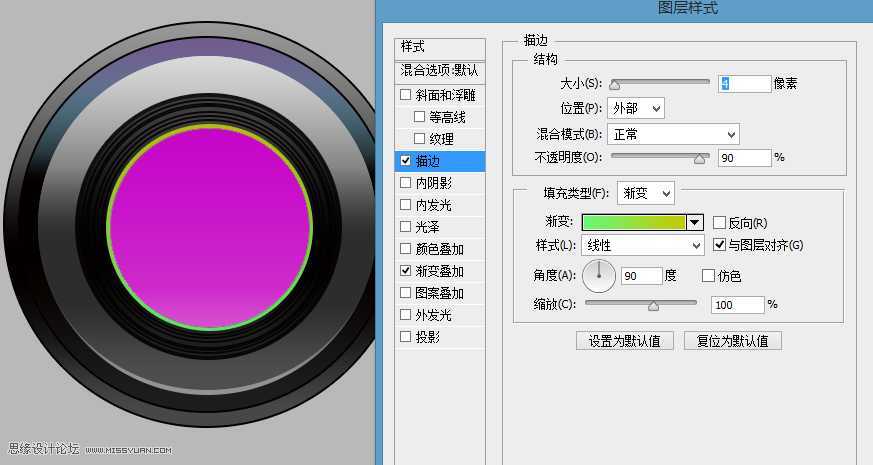Enable the 仿色 dither checkbox

tap(709, 276)
